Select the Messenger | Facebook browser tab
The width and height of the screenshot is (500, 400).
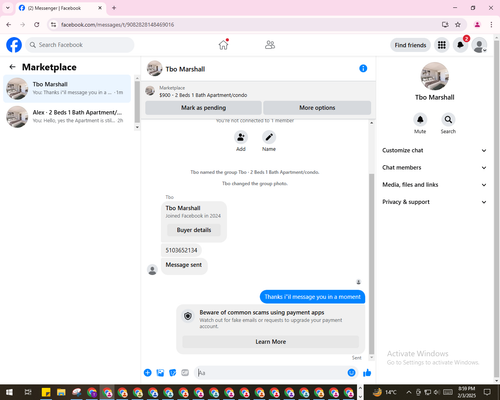tap(61, 8)
